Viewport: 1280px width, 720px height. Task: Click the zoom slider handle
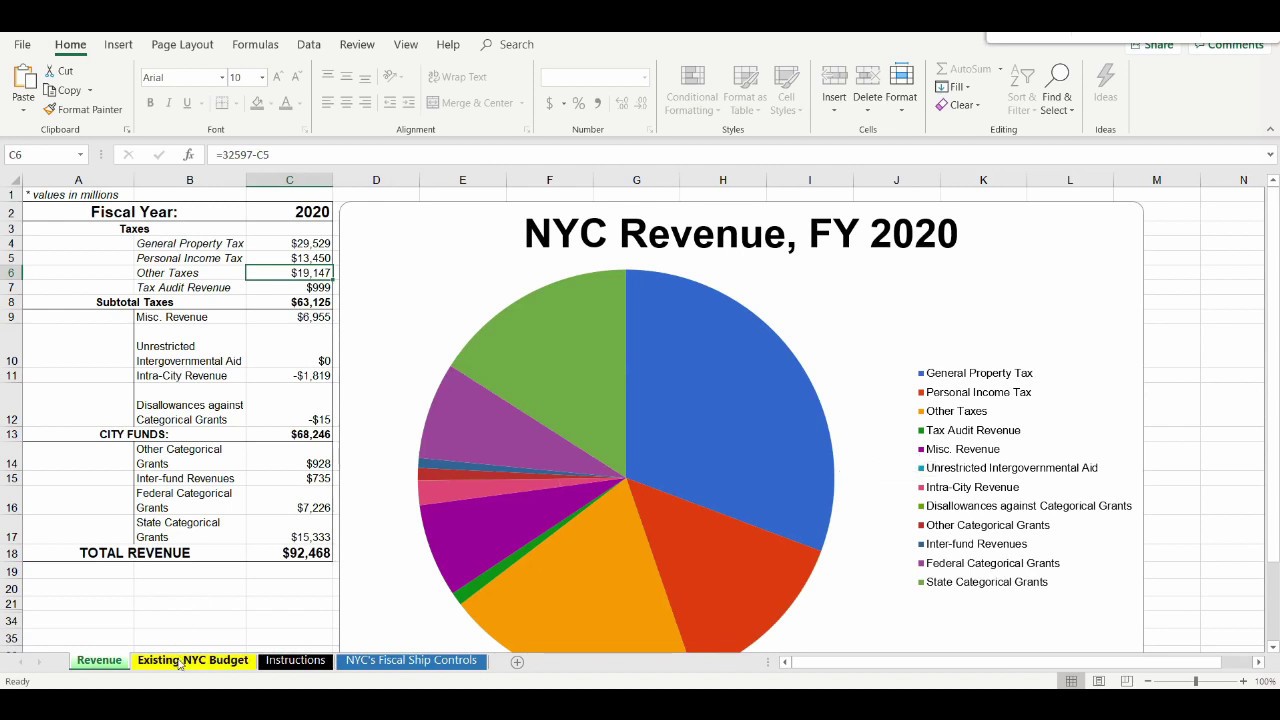(1195, 681)
